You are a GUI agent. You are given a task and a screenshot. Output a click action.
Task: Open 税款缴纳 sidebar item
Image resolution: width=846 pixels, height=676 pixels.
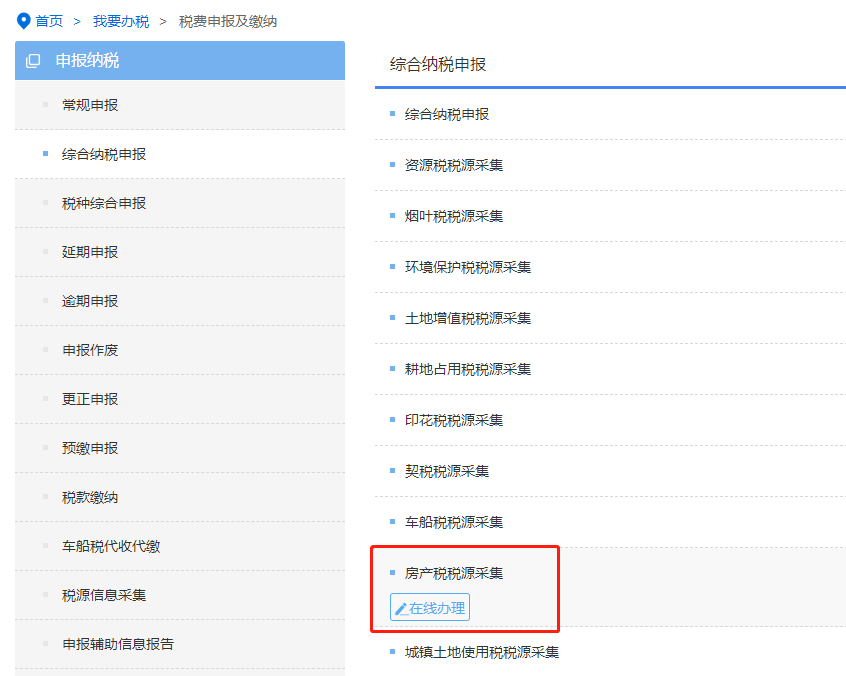pyautogui.click(x=90, y=497)
